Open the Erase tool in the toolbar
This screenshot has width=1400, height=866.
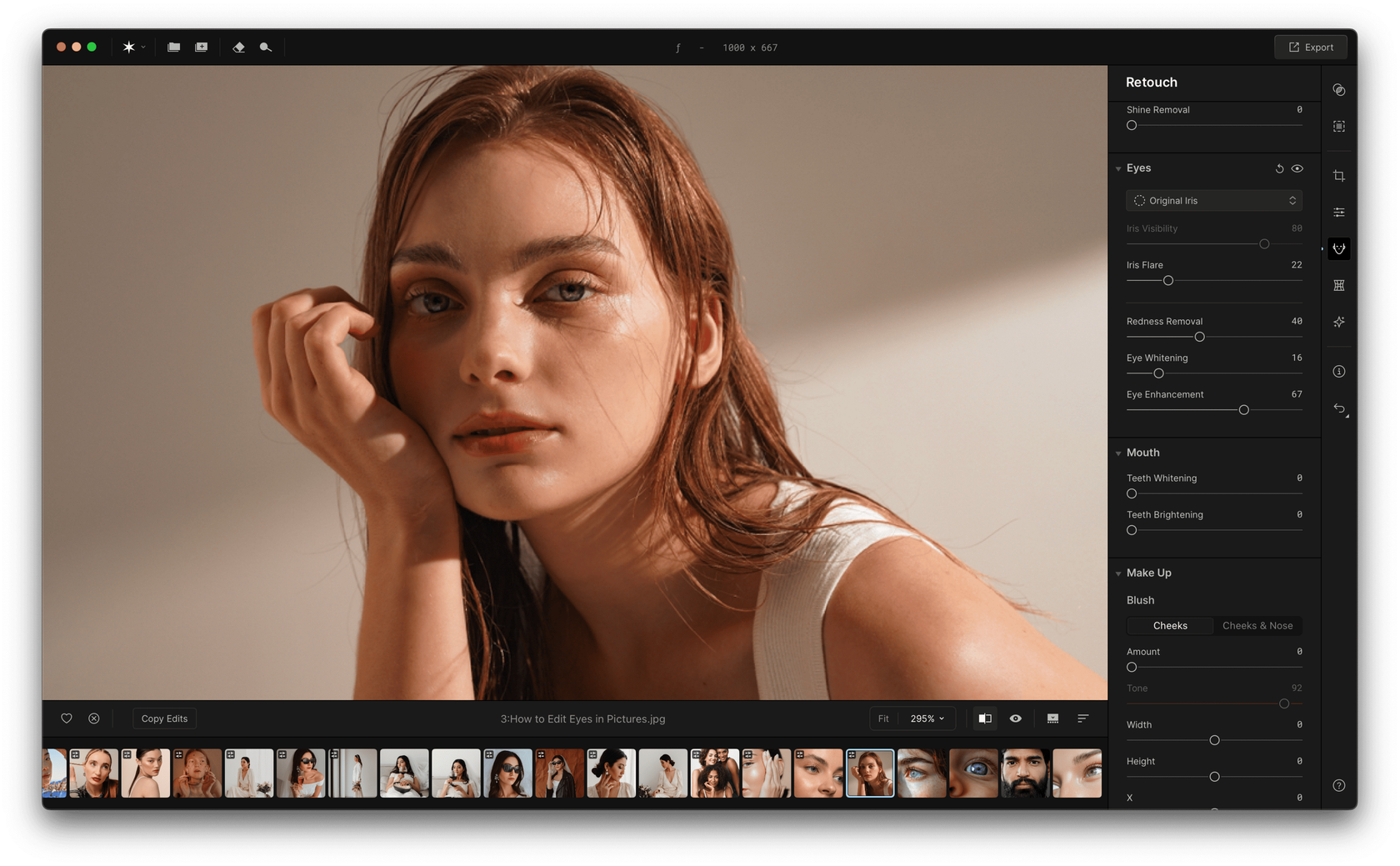(x=239, y=47)
